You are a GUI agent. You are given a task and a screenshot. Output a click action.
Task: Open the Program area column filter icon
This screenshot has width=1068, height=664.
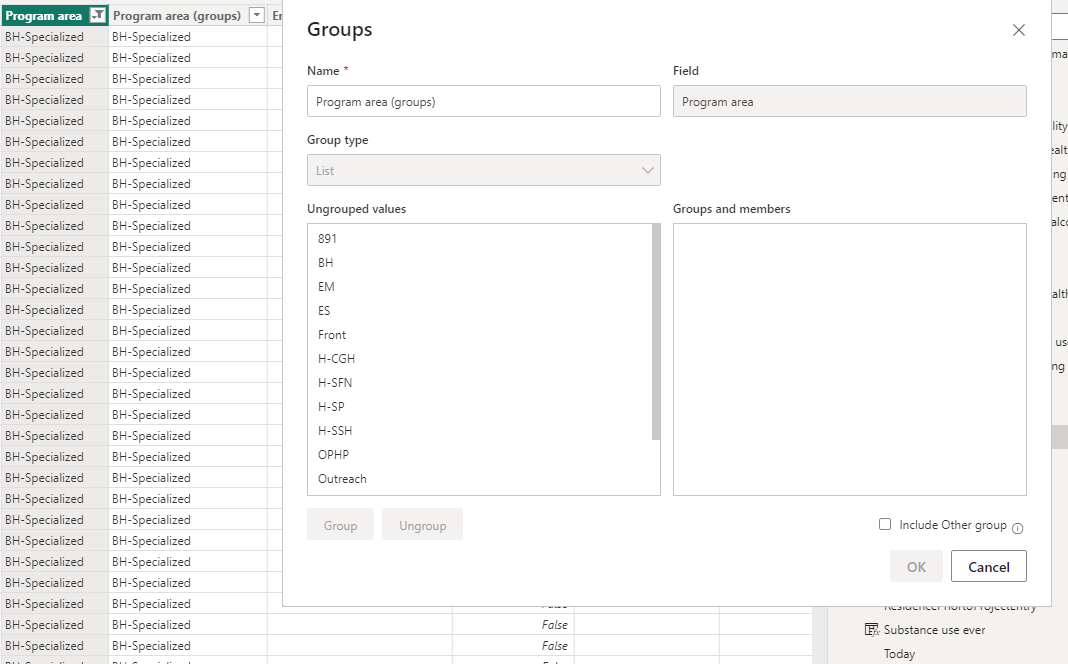[98, 15]
